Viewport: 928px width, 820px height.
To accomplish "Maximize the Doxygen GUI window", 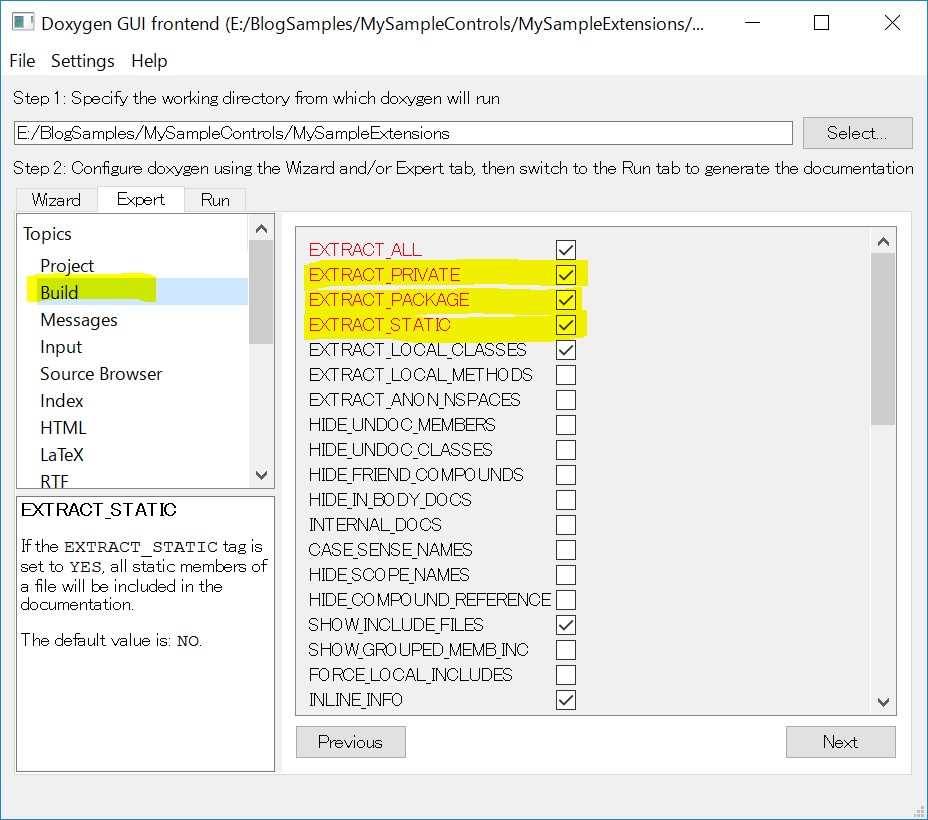I will (821, 23).
